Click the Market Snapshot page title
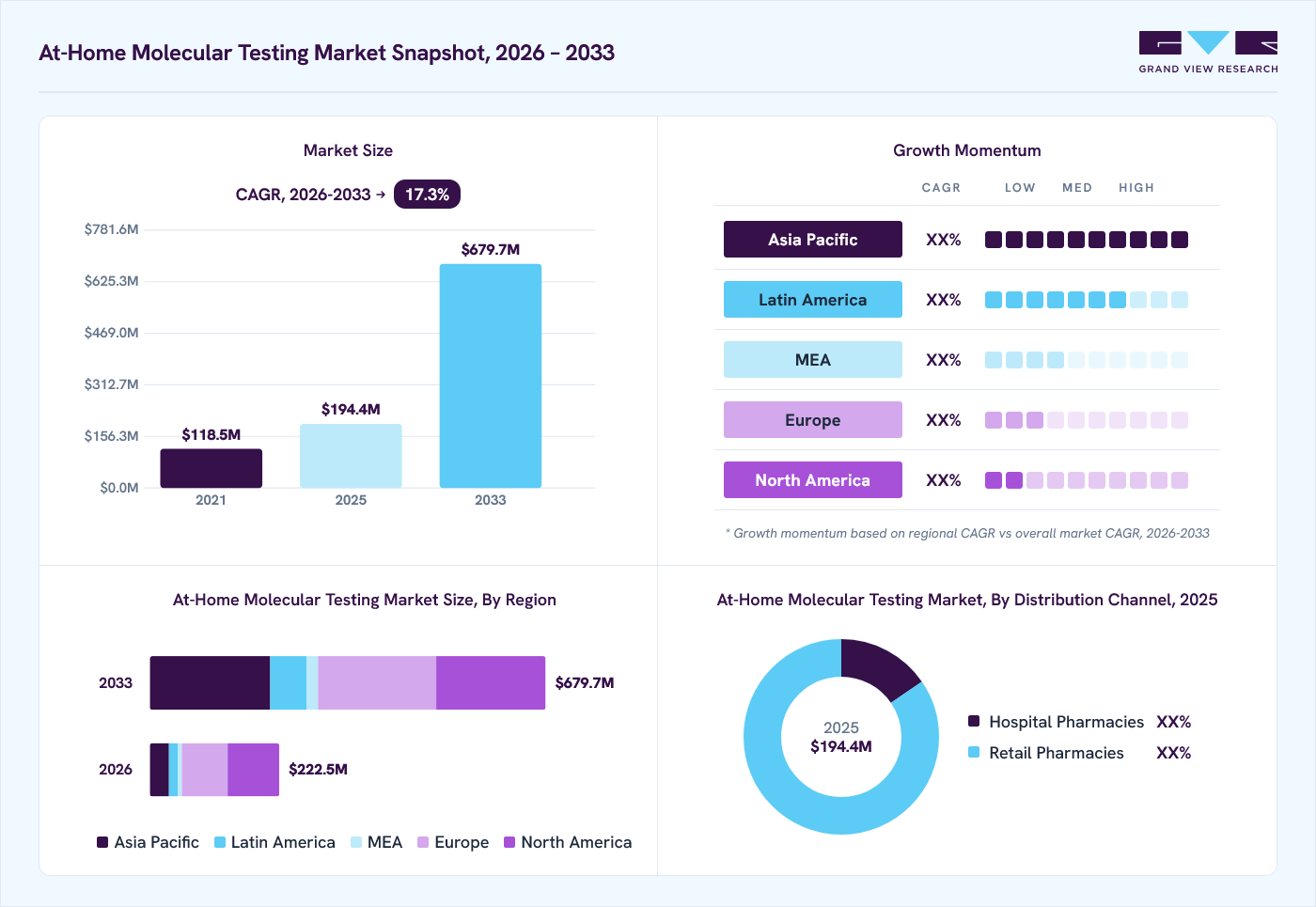 click(x=326, y=53)
